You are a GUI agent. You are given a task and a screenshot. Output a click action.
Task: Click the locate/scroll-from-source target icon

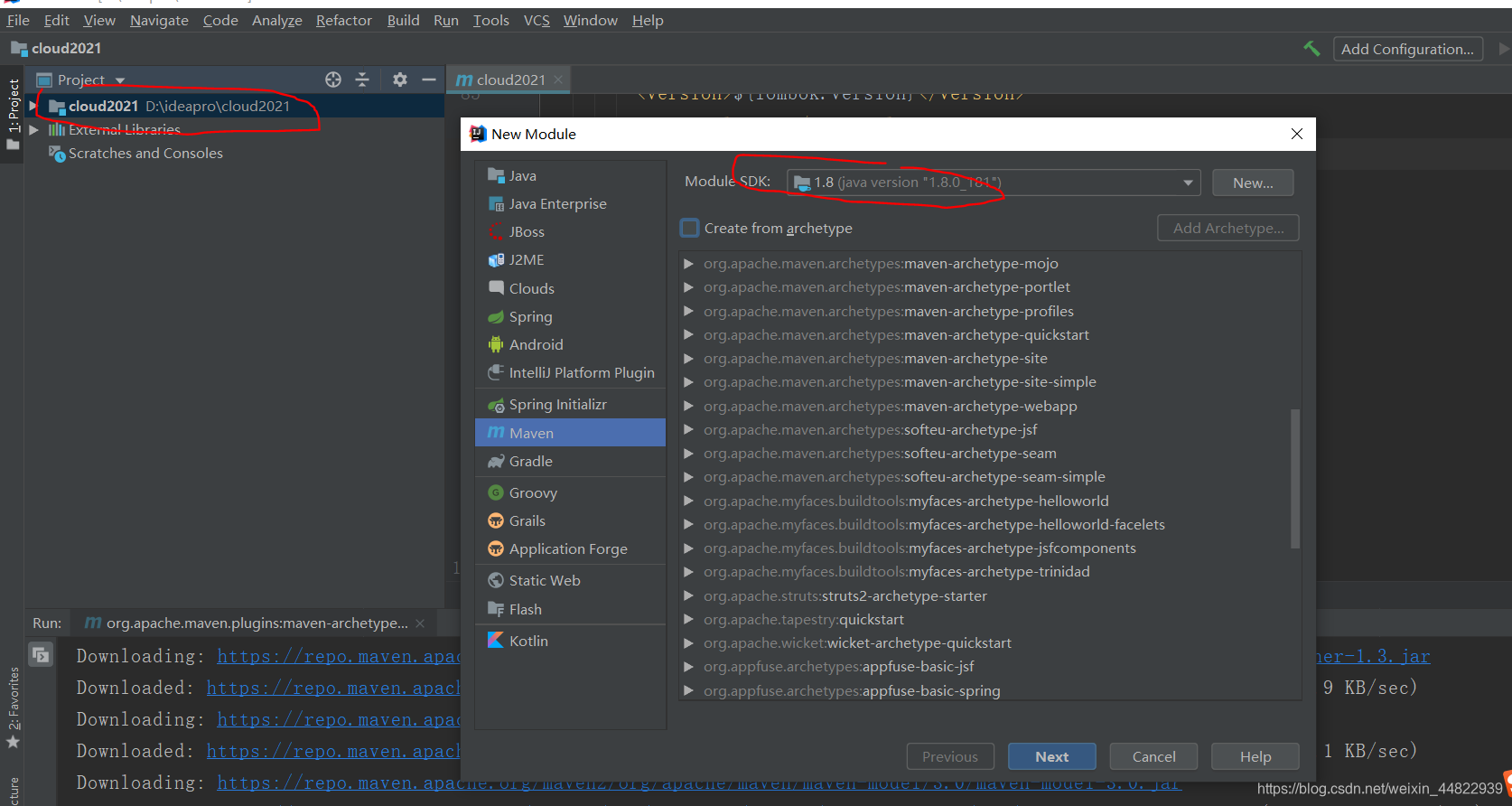coord(333,80)
